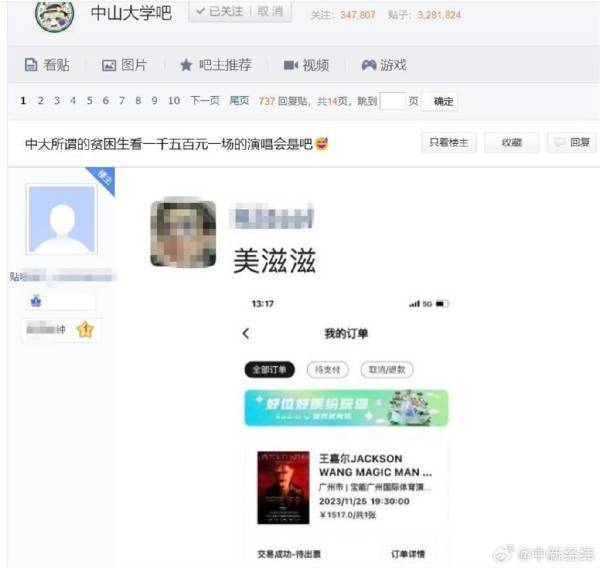Click the 收藏 favorite button
The width and height of the screenshot is (600, 568).
point(512,142)
